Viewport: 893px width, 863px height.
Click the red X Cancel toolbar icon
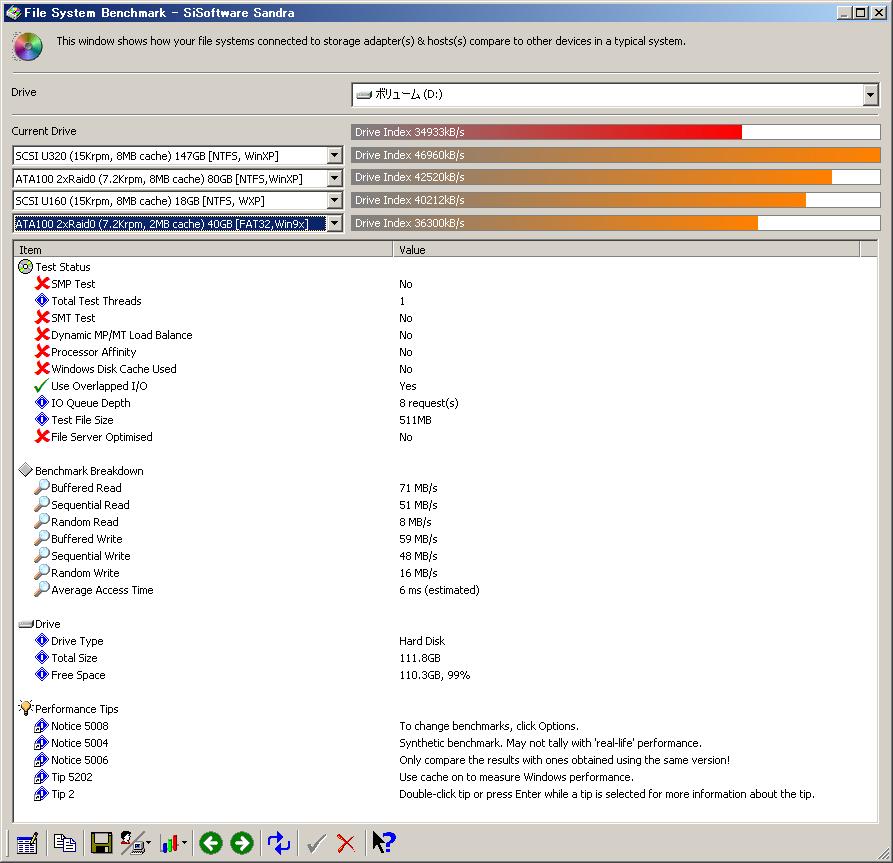tap(346, 844)
